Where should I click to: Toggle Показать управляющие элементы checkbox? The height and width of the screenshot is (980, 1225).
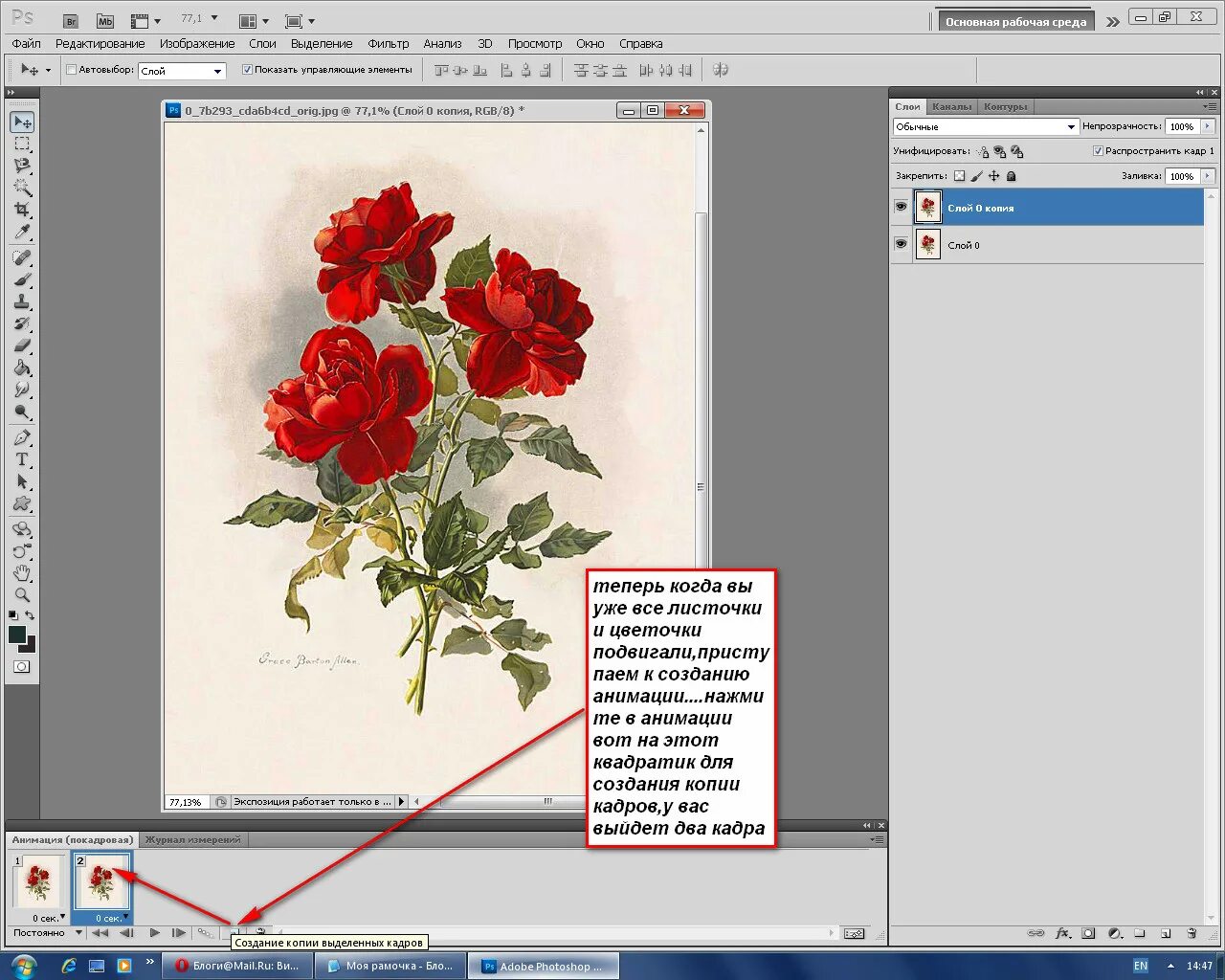pos(247,70)
